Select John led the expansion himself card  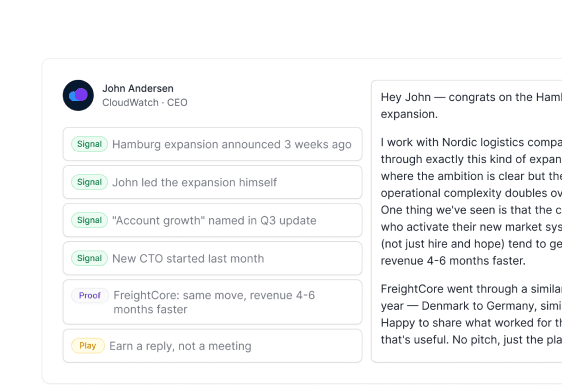[x=212, y=182]
